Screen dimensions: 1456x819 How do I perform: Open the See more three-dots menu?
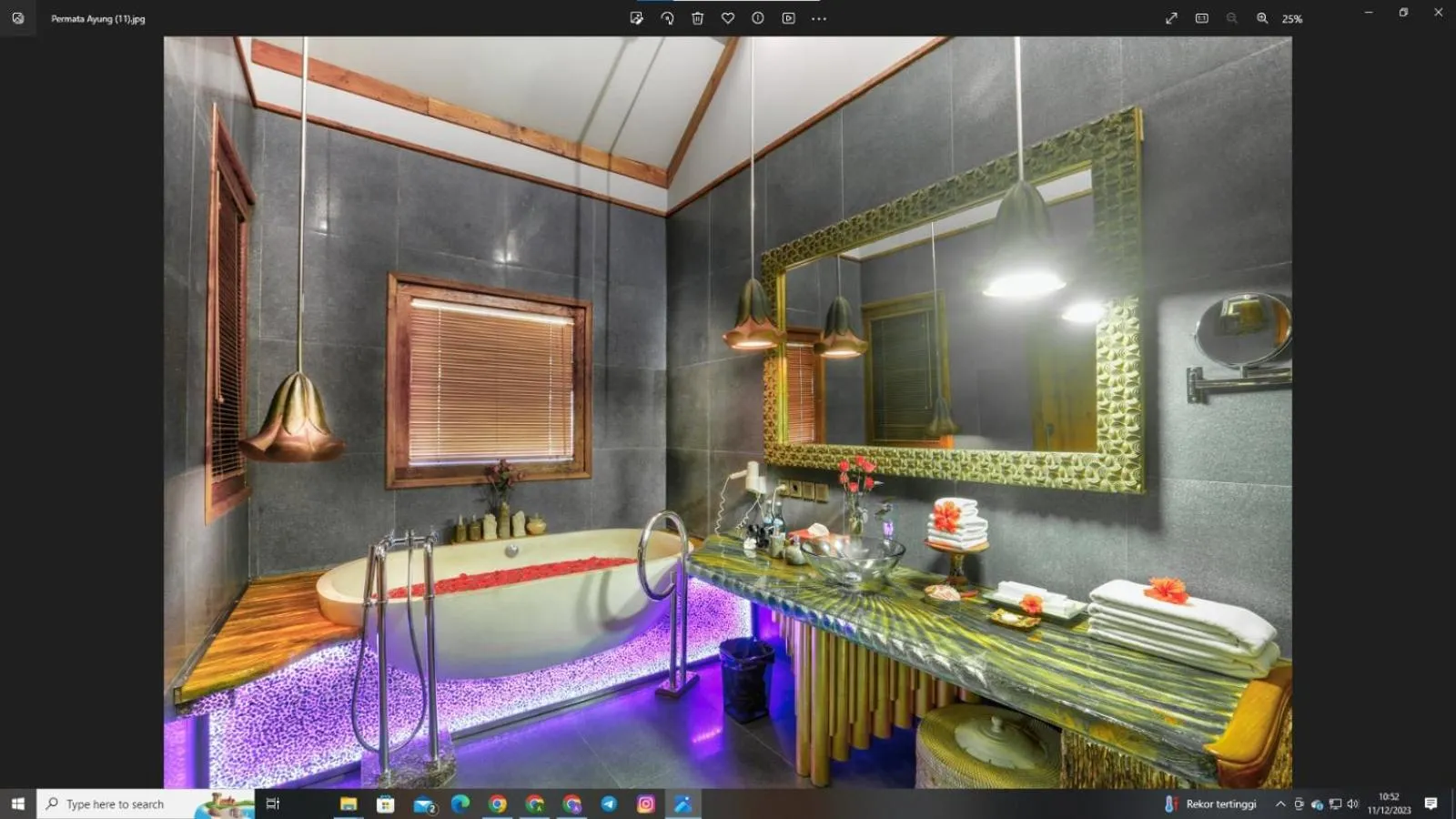click(819, 18)
